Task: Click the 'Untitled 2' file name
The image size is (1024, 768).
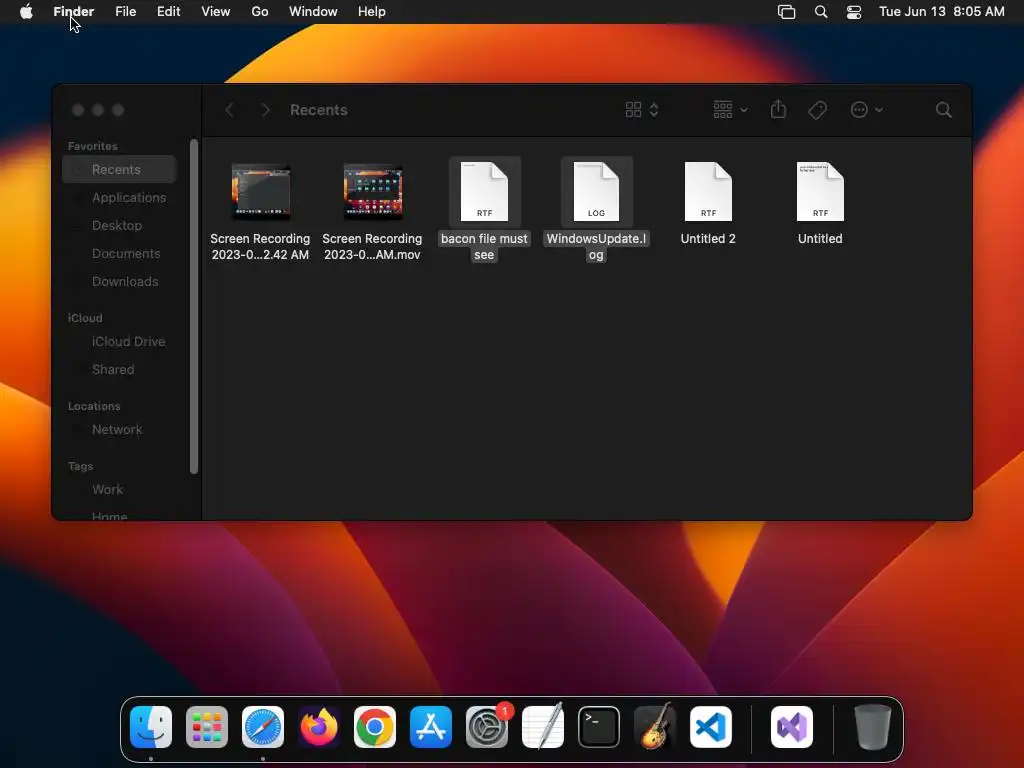Action: (708, 239)
